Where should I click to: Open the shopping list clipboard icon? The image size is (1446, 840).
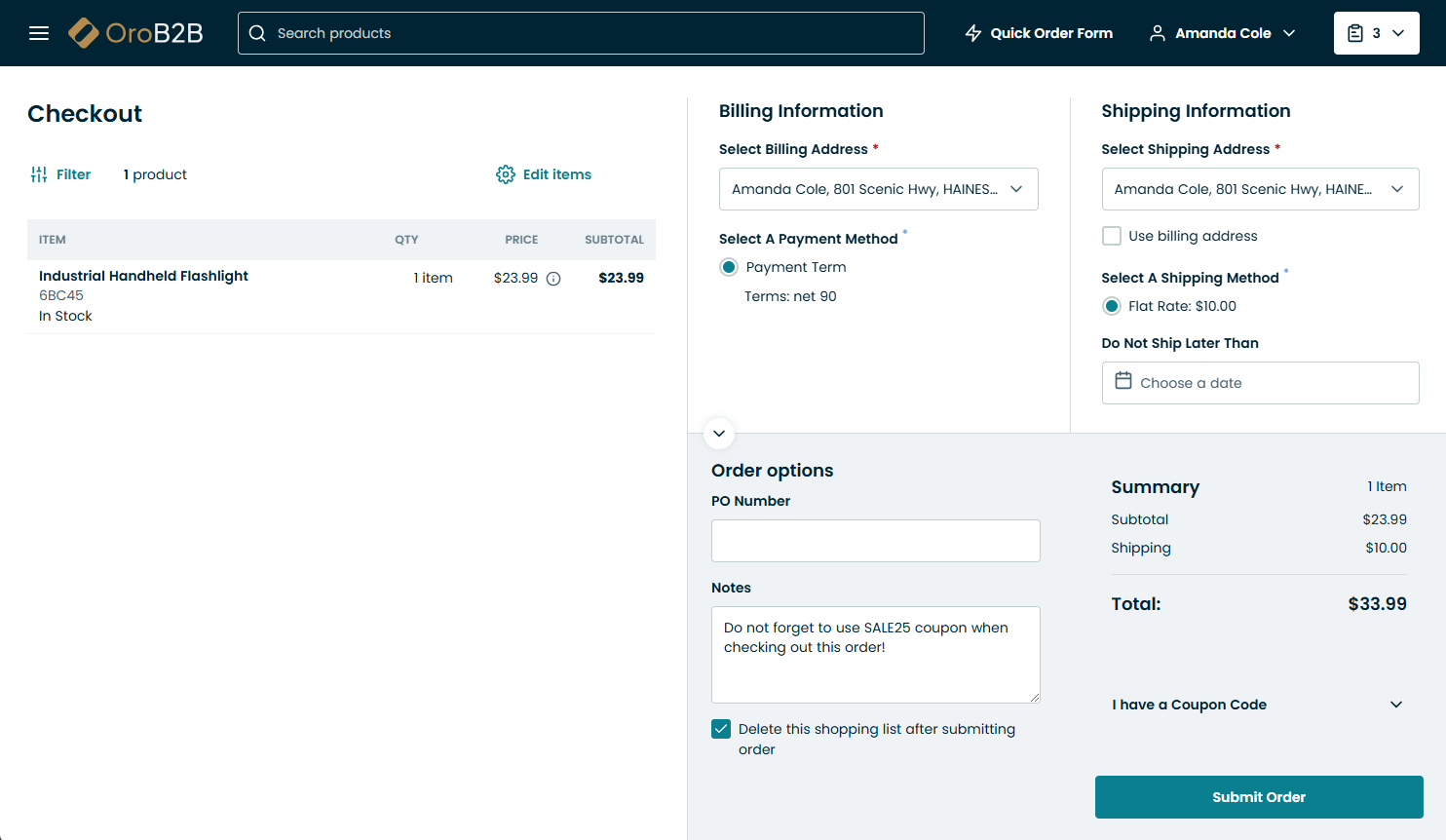point(1355,33)
